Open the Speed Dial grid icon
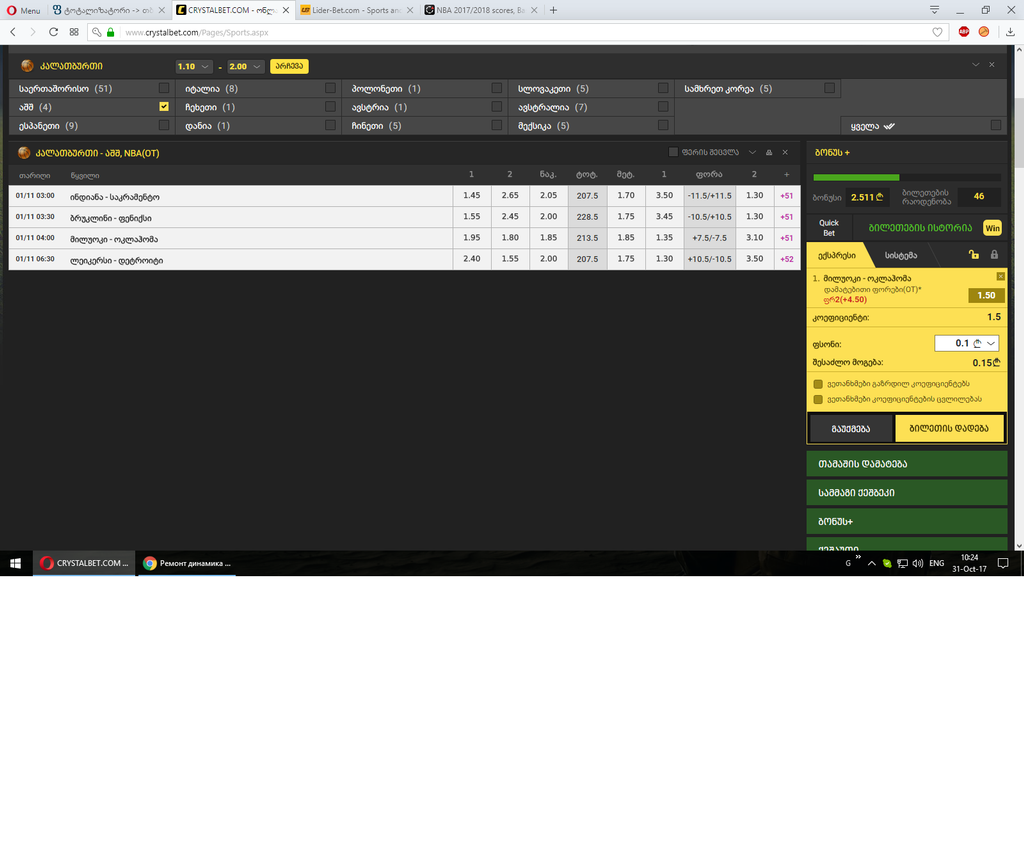 [x=74, y=32]
